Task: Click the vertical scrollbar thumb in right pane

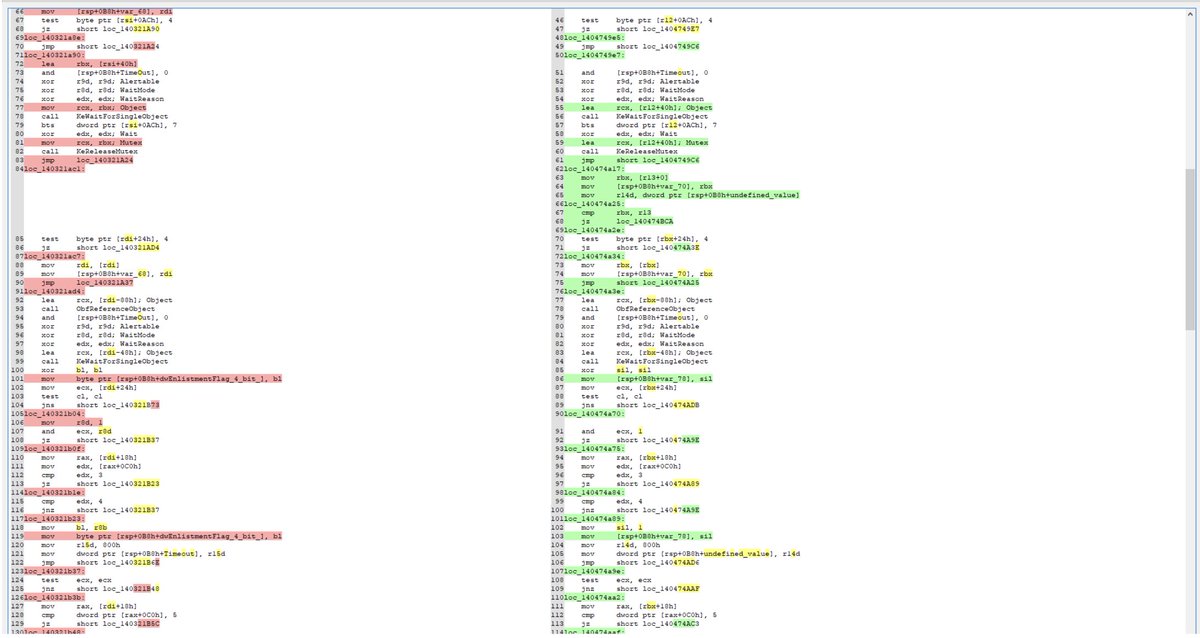Action: click(1191, 249)
